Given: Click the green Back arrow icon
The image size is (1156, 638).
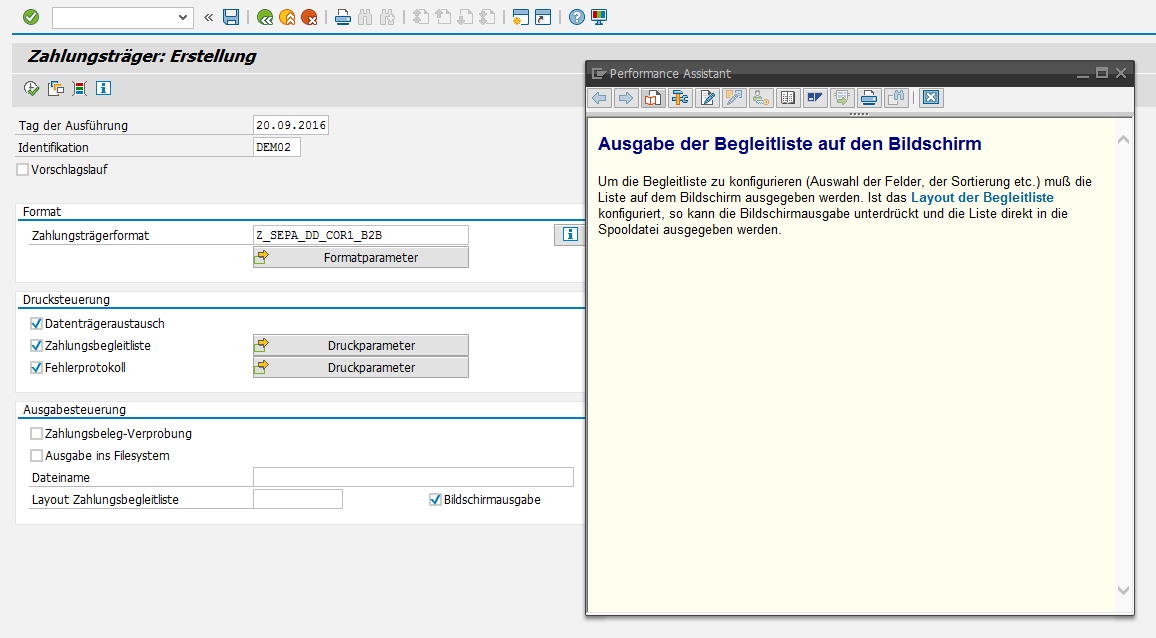Looking at the screenshot, I should coord(264,17).
